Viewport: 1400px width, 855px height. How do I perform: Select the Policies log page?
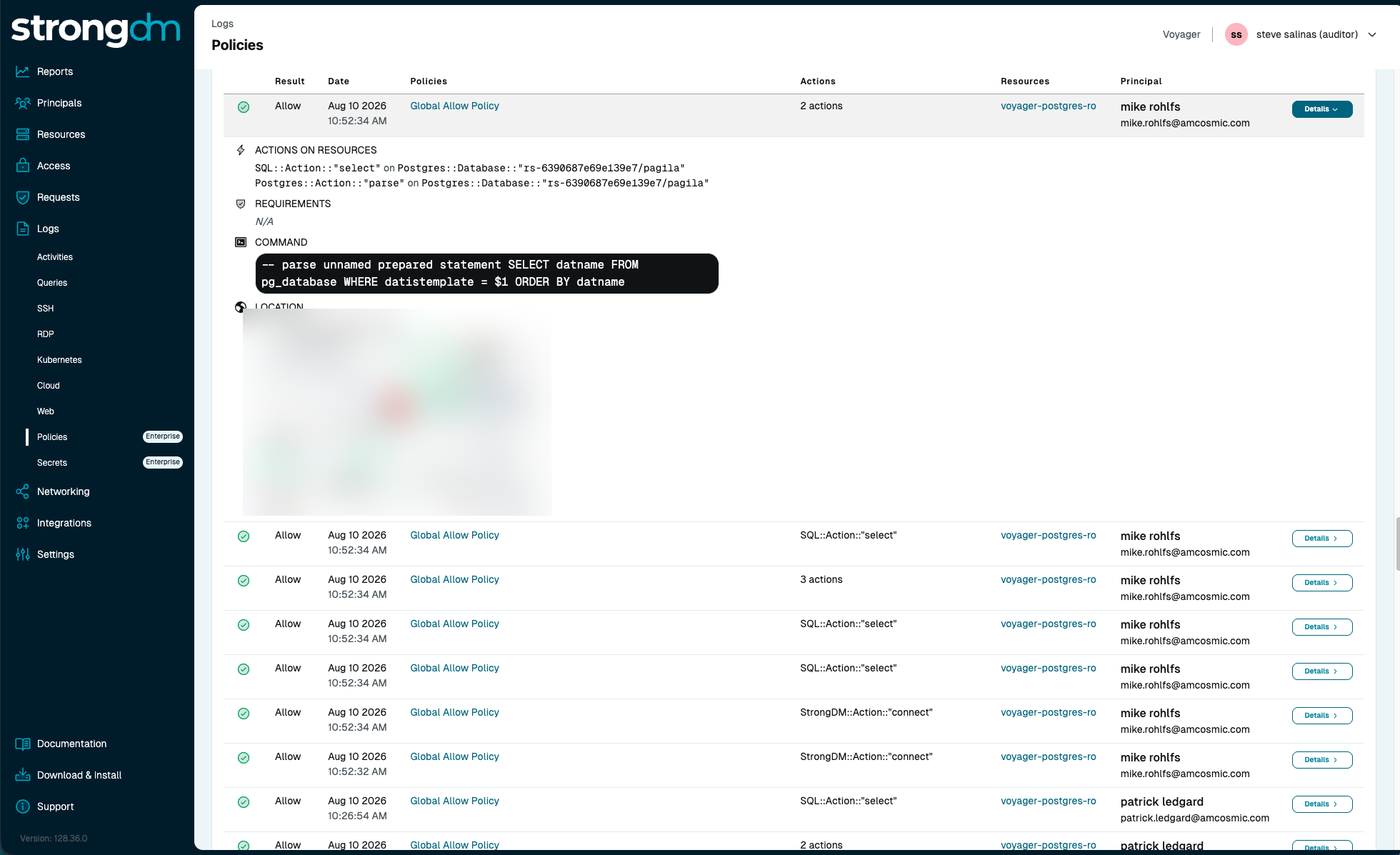pyautogui.click(x=52, y=437)
